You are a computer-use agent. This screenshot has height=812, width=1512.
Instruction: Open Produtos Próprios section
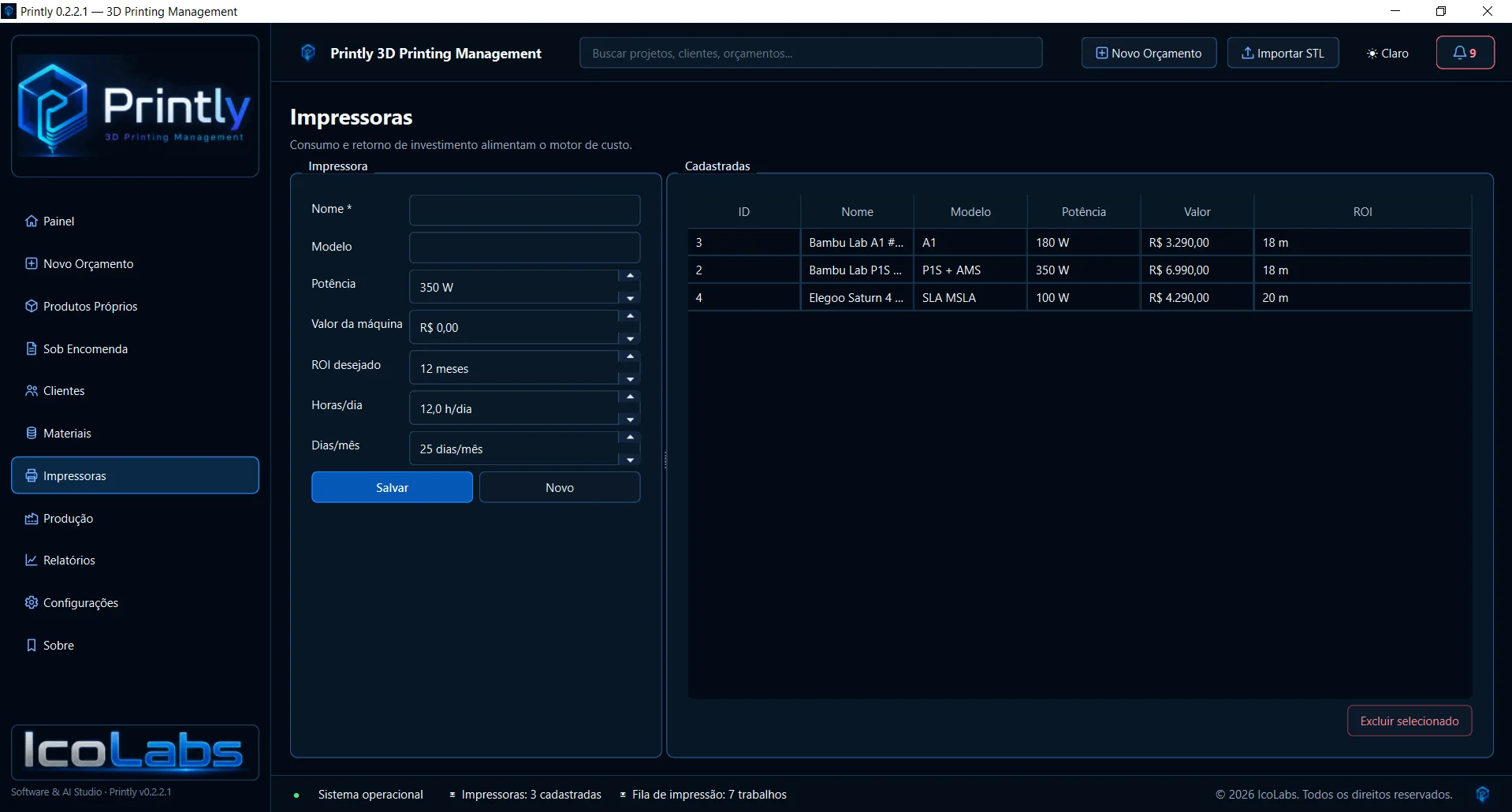coord(135,307)
